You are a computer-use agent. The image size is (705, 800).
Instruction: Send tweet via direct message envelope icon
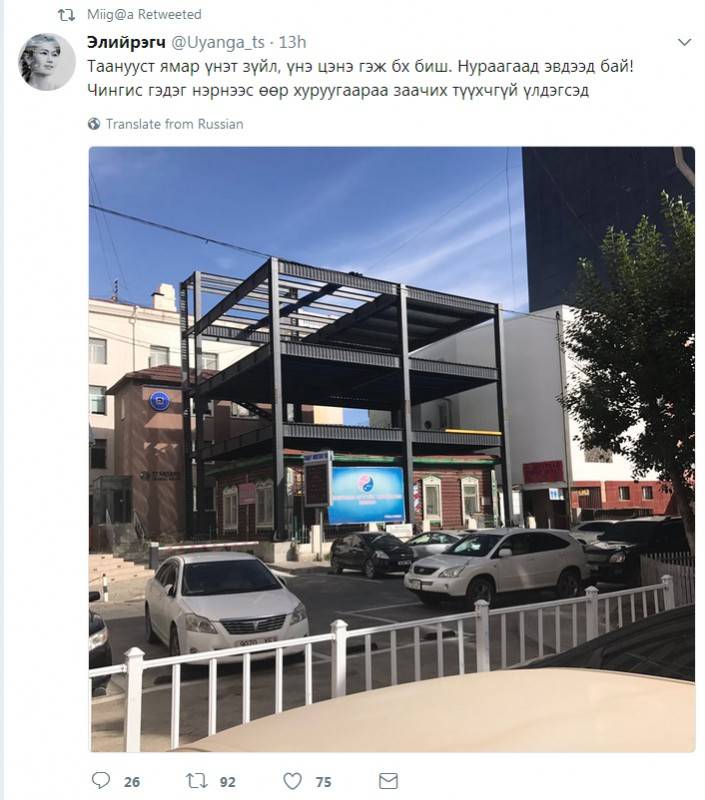coord(388,781)
